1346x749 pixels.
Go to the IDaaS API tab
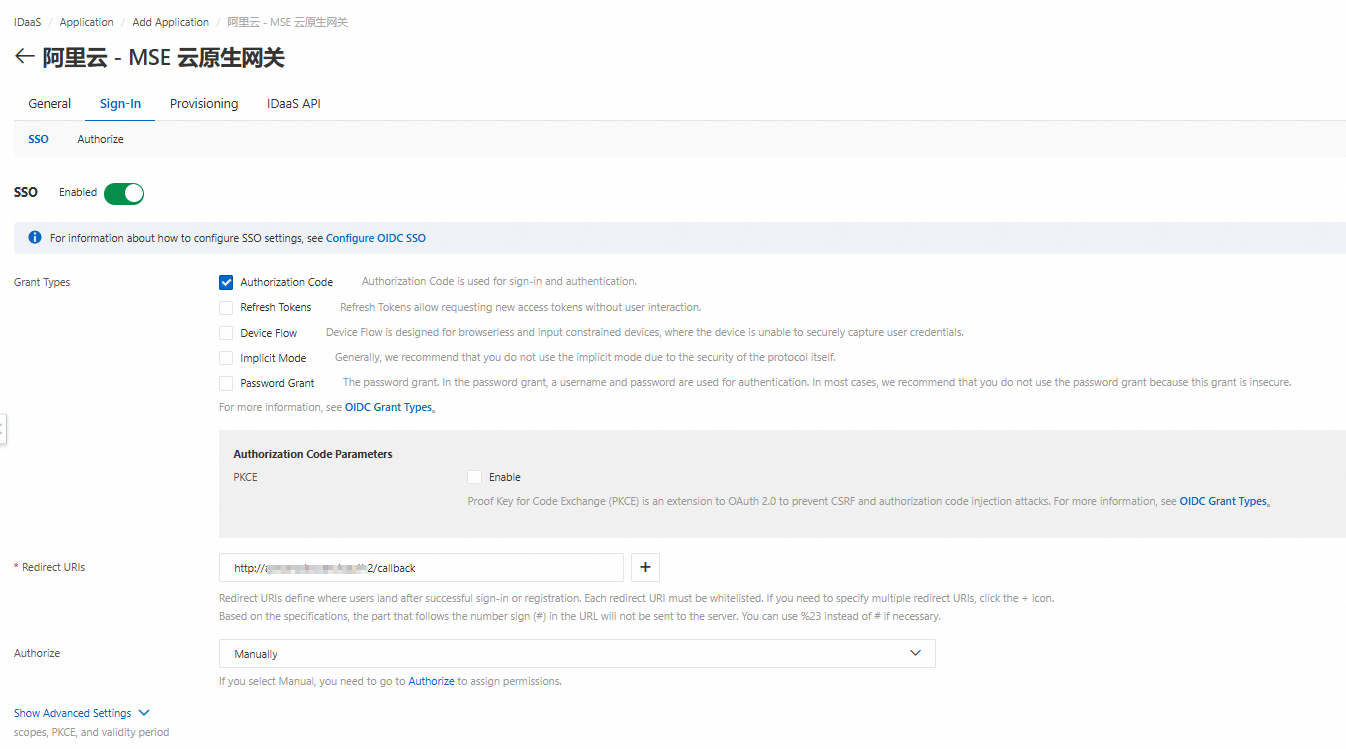293,104
